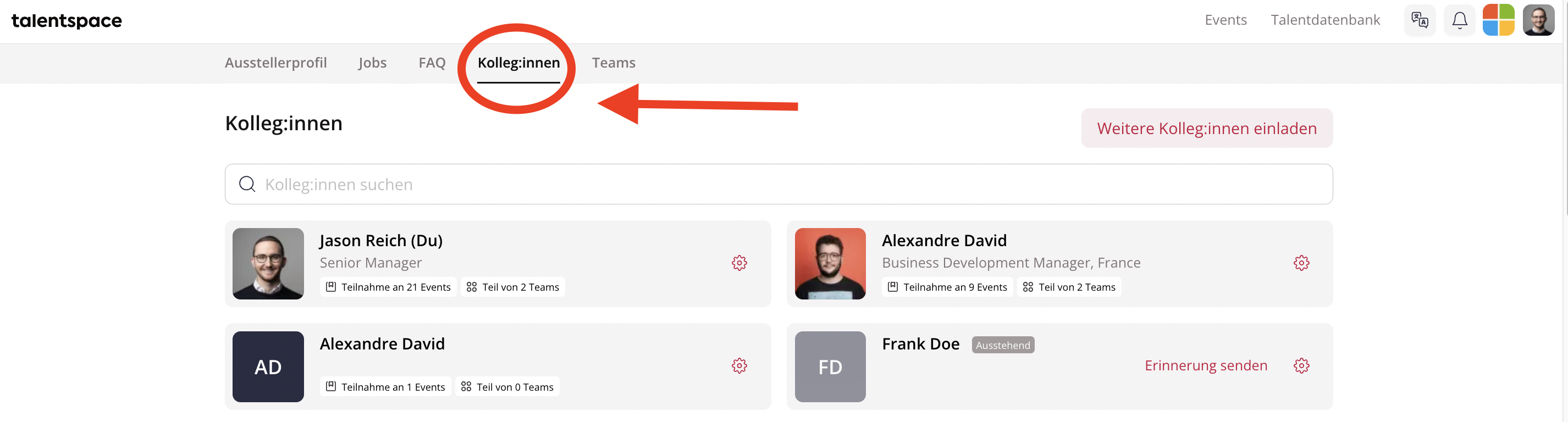
Task: Open the language translation icon
Action: coord(1420,20)
